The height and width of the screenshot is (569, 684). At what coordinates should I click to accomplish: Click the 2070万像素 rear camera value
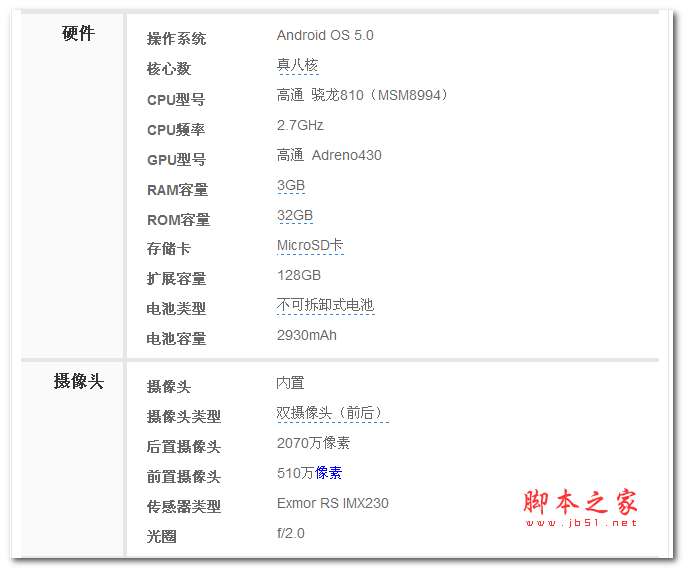click(313, 444)
